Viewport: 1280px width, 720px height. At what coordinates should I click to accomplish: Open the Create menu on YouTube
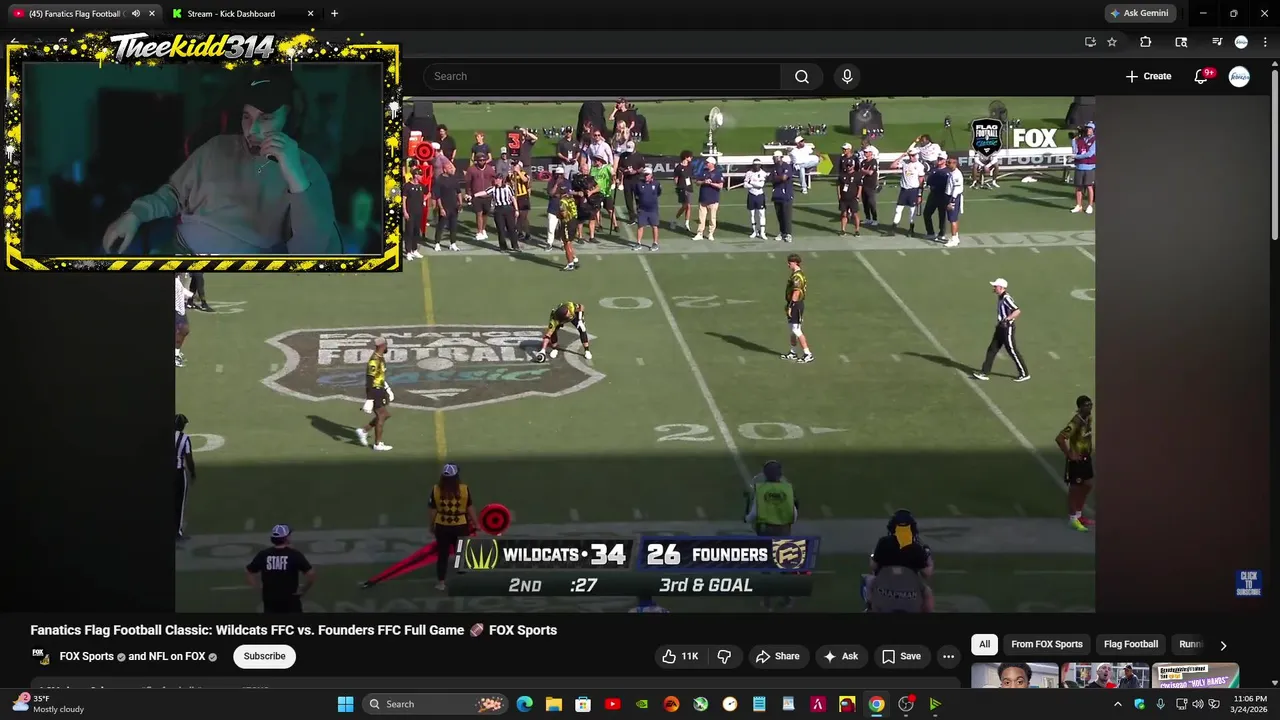coord(1148,76)
